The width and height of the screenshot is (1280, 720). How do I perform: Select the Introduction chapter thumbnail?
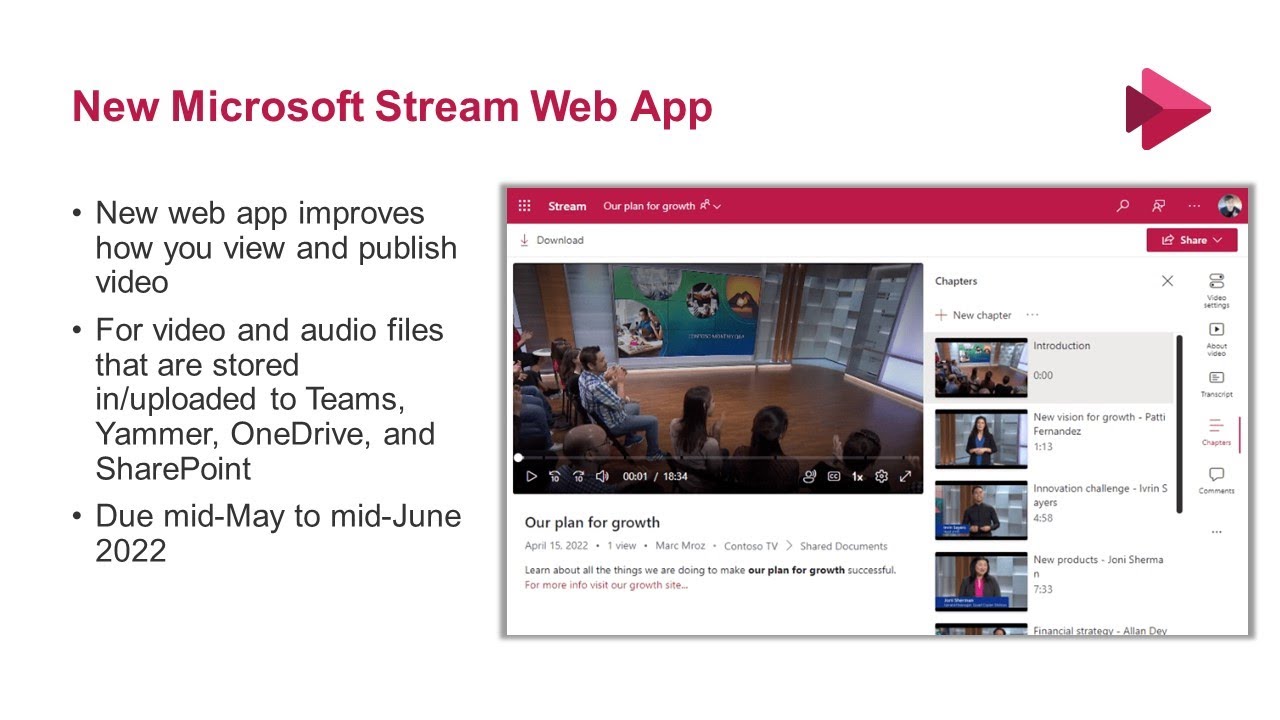click(981, 369)
